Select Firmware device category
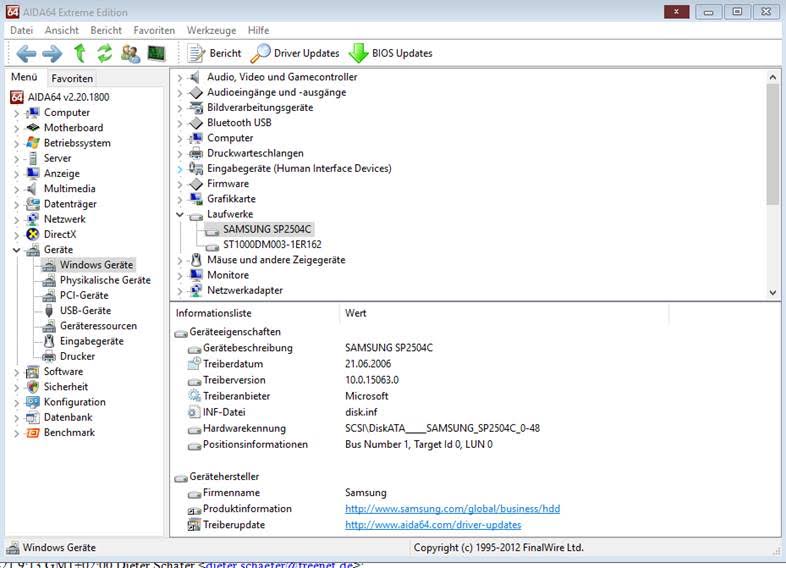This screenshot has width=786, height=568. point(228,184)
